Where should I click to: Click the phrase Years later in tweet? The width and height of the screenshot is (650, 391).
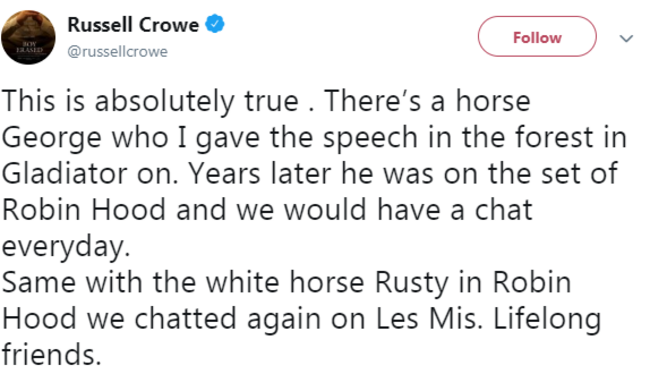coord(260,173)
